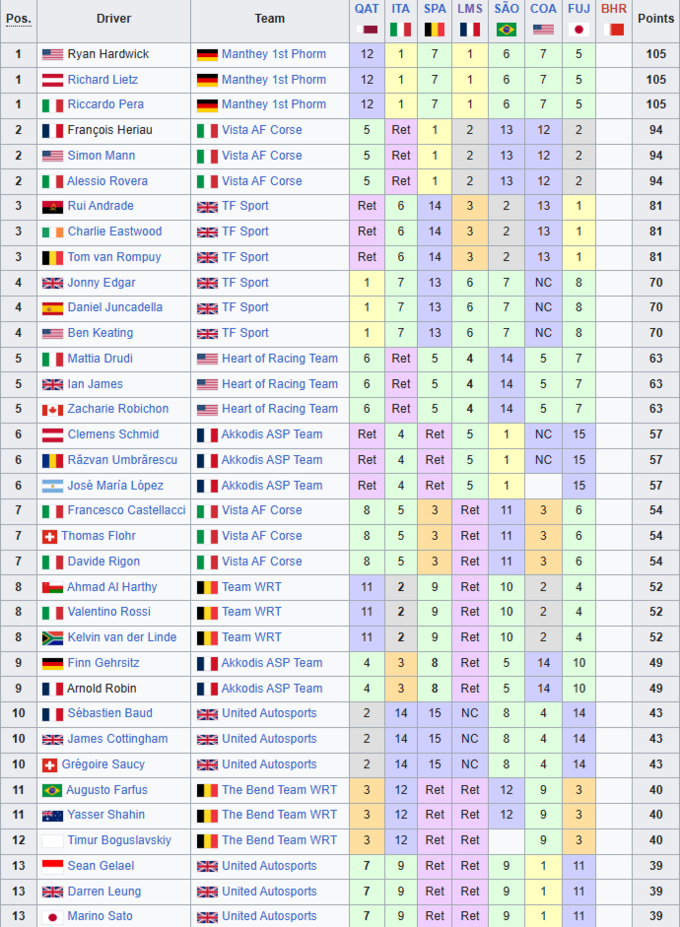Open Ryan Hardwick's driver page

(108, 54)
